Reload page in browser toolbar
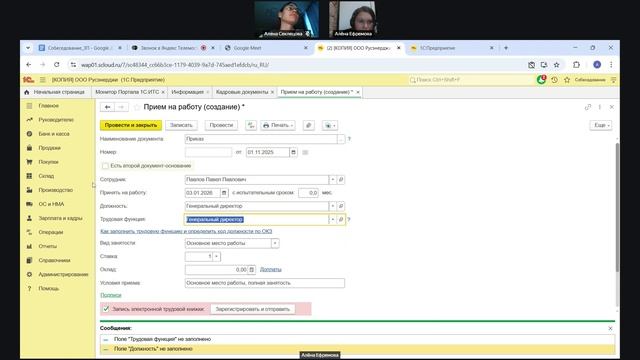The width and height of the screenshot is (640, 360). (57, 64)
